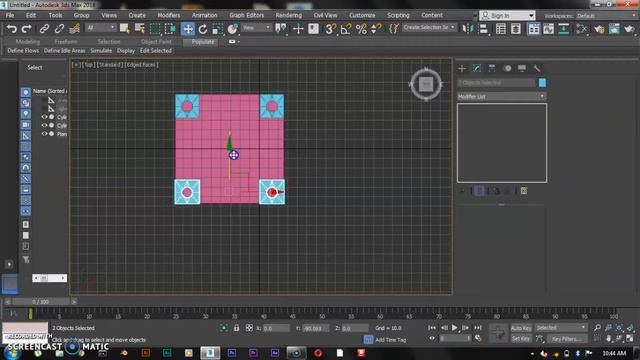This screenshot has height=360, width=640.
Task: Open the Reference Coordinate System View dropdown
Action: coord(257,28)
